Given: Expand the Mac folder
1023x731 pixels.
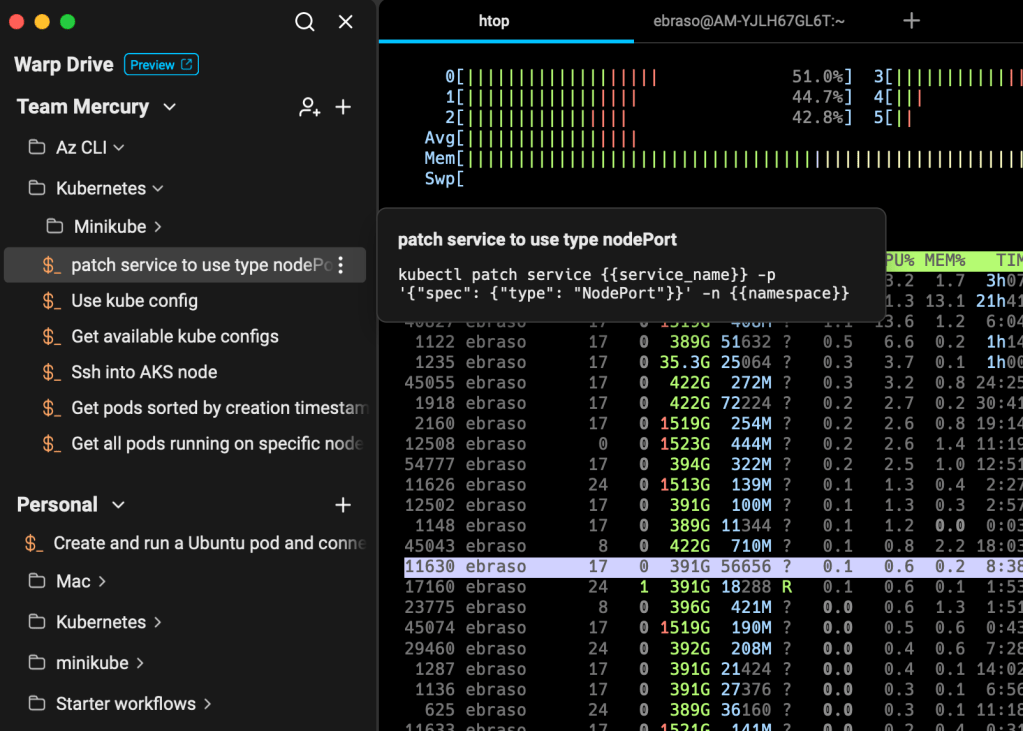Looking at the screenshot, I should (103, 581).
